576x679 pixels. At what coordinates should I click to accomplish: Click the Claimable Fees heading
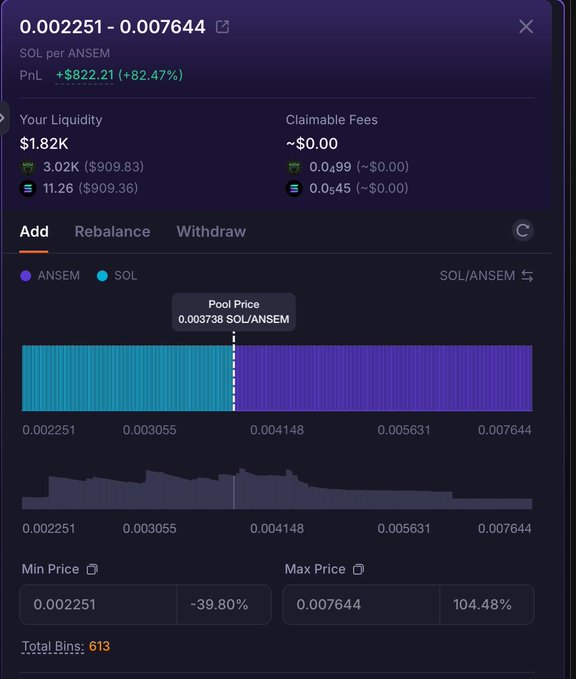[331, 120]
